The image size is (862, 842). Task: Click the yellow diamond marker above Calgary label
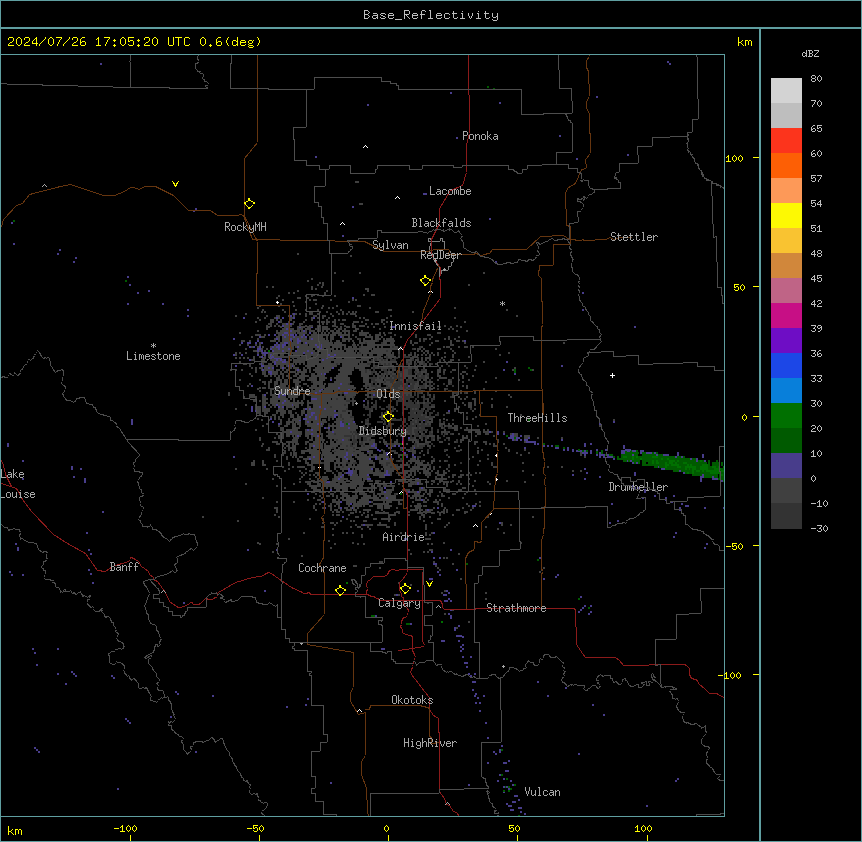(x=405, y=589)
